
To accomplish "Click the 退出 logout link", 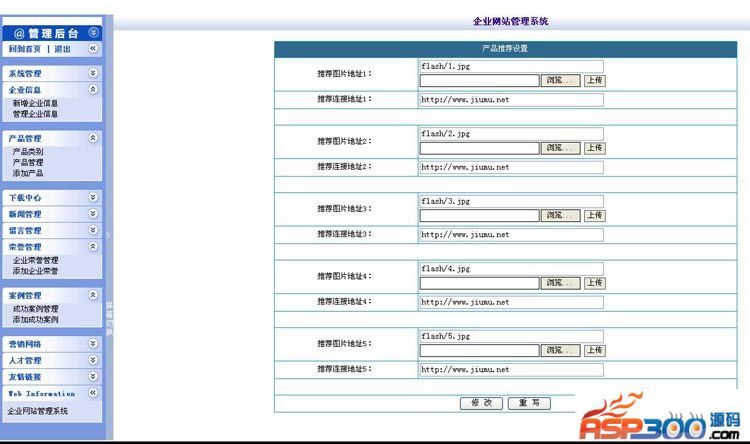I will click(62, 49).
